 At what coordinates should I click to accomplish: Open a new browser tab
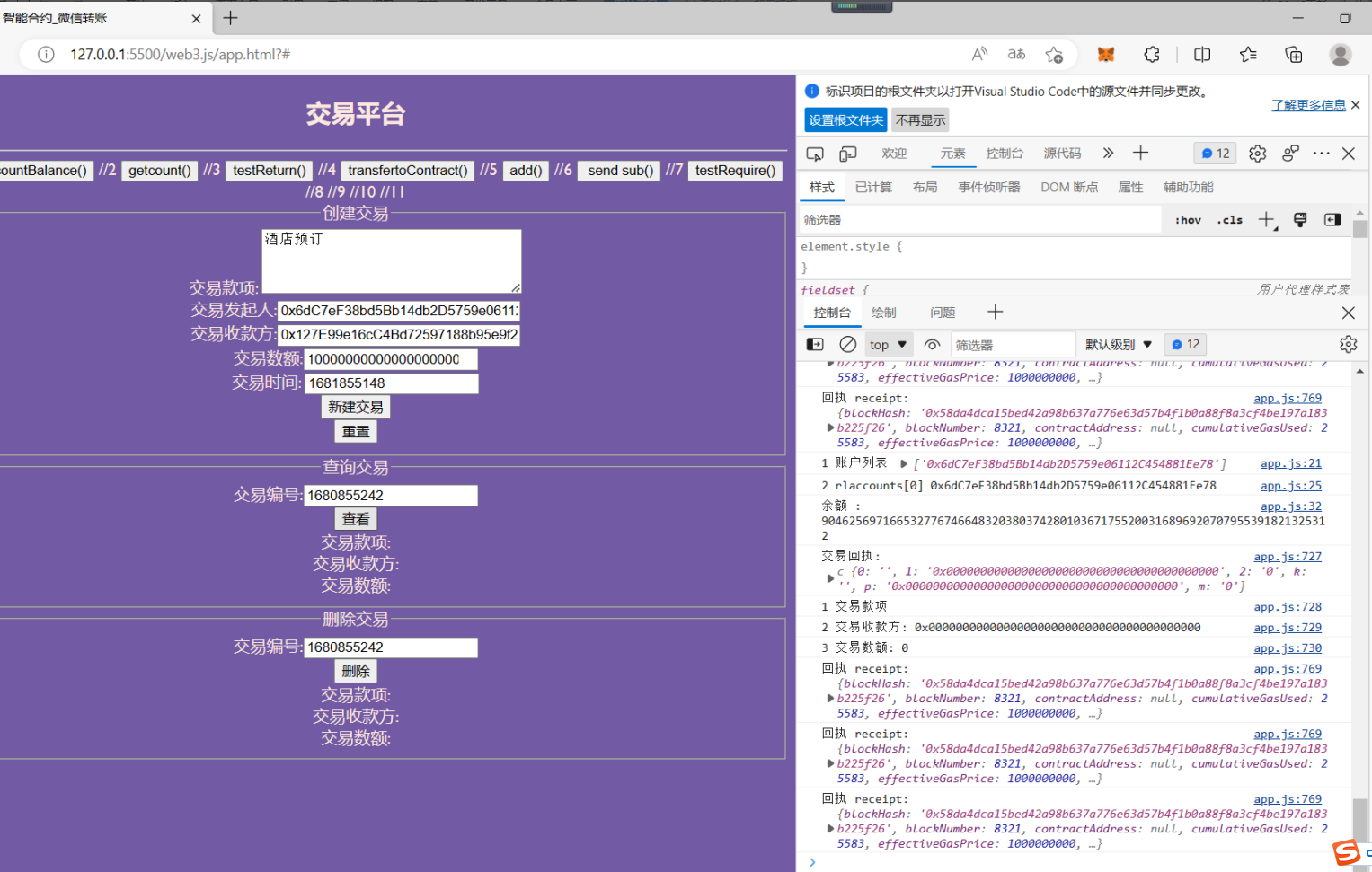pyautogui.click(x=230, y=18)
